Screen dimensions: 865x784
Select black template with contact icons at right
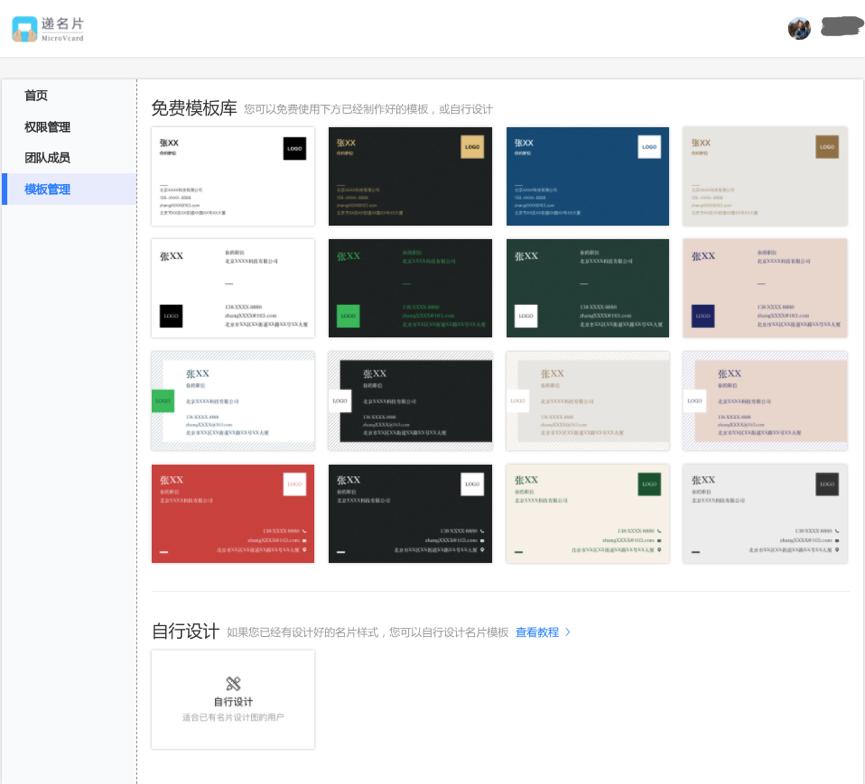(x=410, y=514)
